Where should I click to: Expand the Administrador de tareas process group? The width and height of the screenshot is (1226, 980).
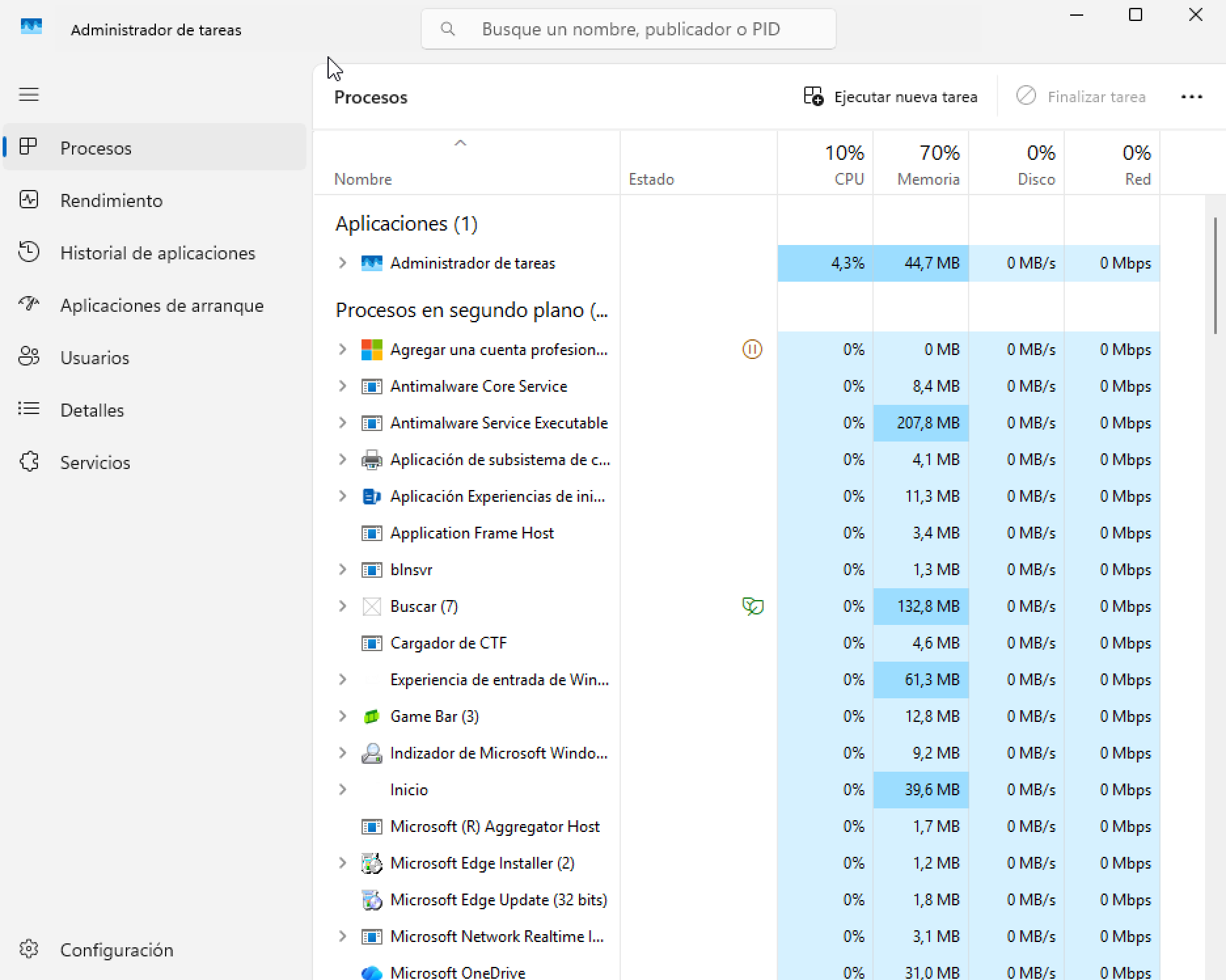[342, 263]
